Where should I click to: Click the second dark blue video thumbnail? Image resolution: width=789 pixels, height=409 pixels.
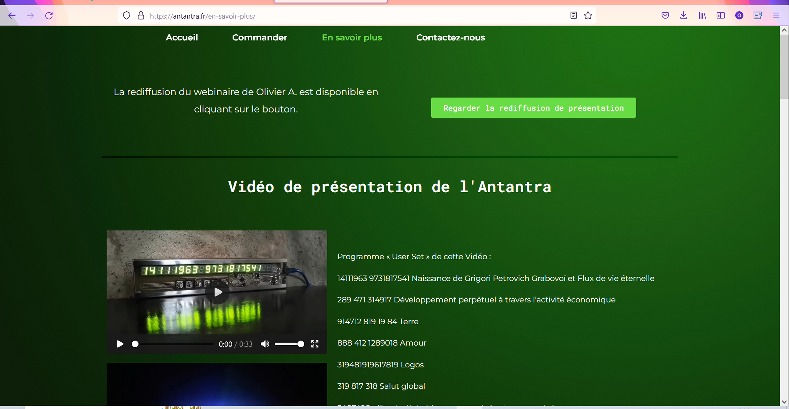click(x=217, y=384)
